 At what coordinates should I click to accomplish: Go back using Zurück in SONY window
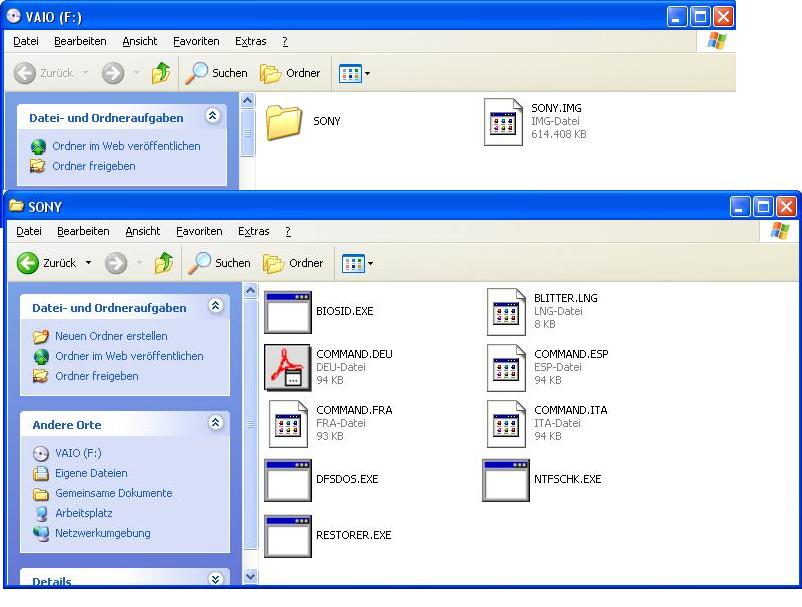[47, 263]
